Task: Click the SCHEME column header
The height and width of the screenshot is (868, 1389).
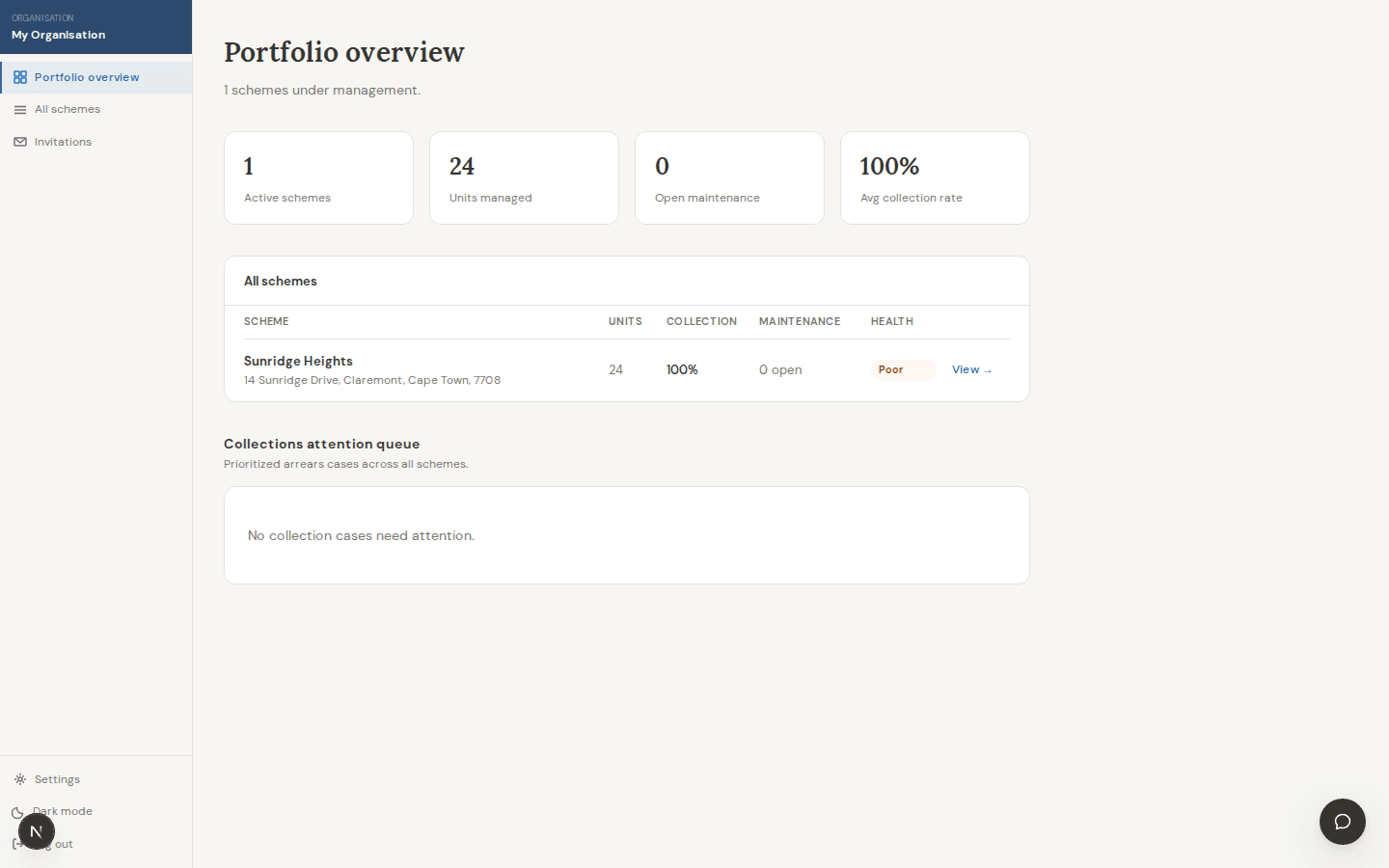Action: coord(266,321)
